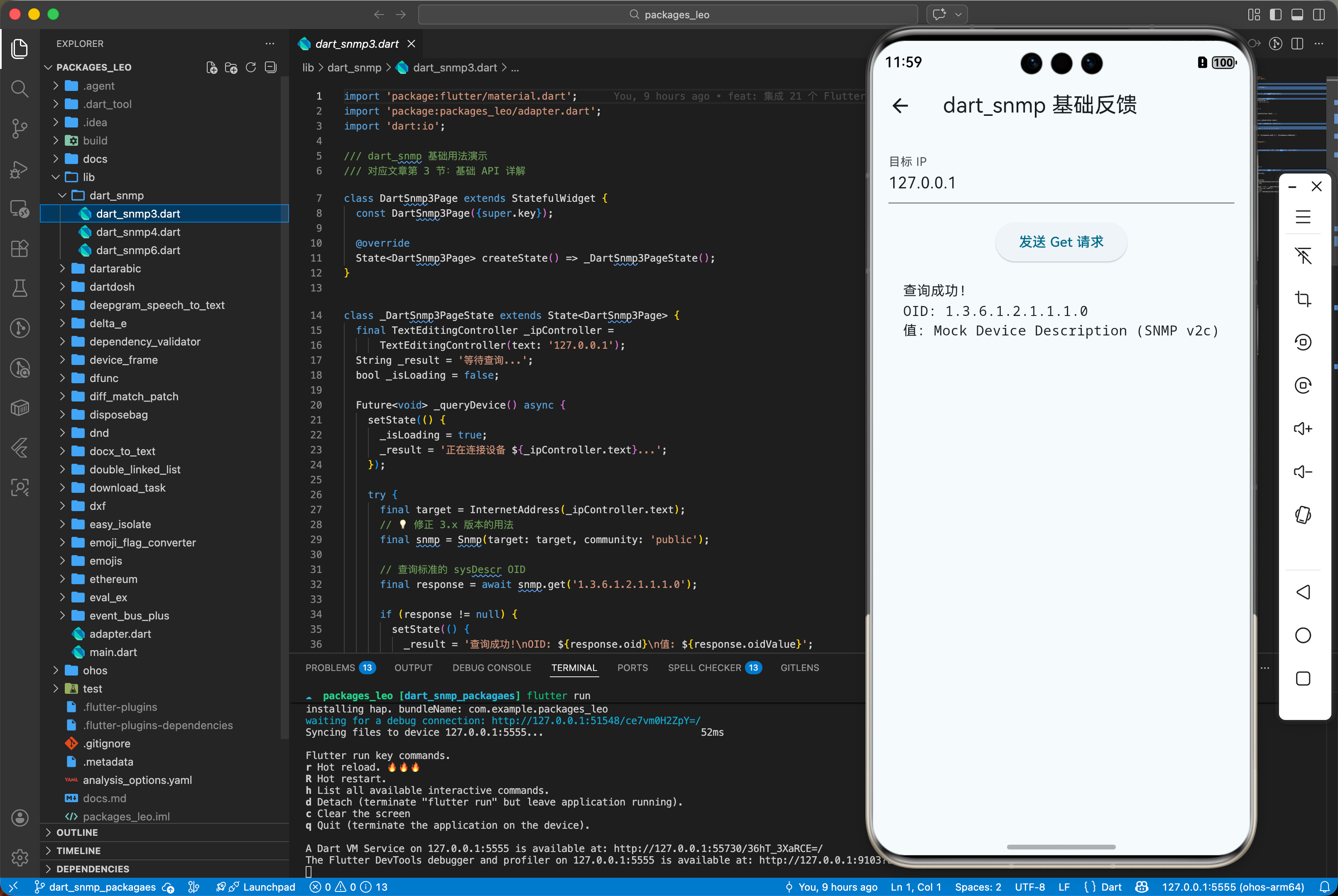This screenshot has width=1338, height=896.
Task: Click the New File icon in Explorer
Action: tap(211, 67)
